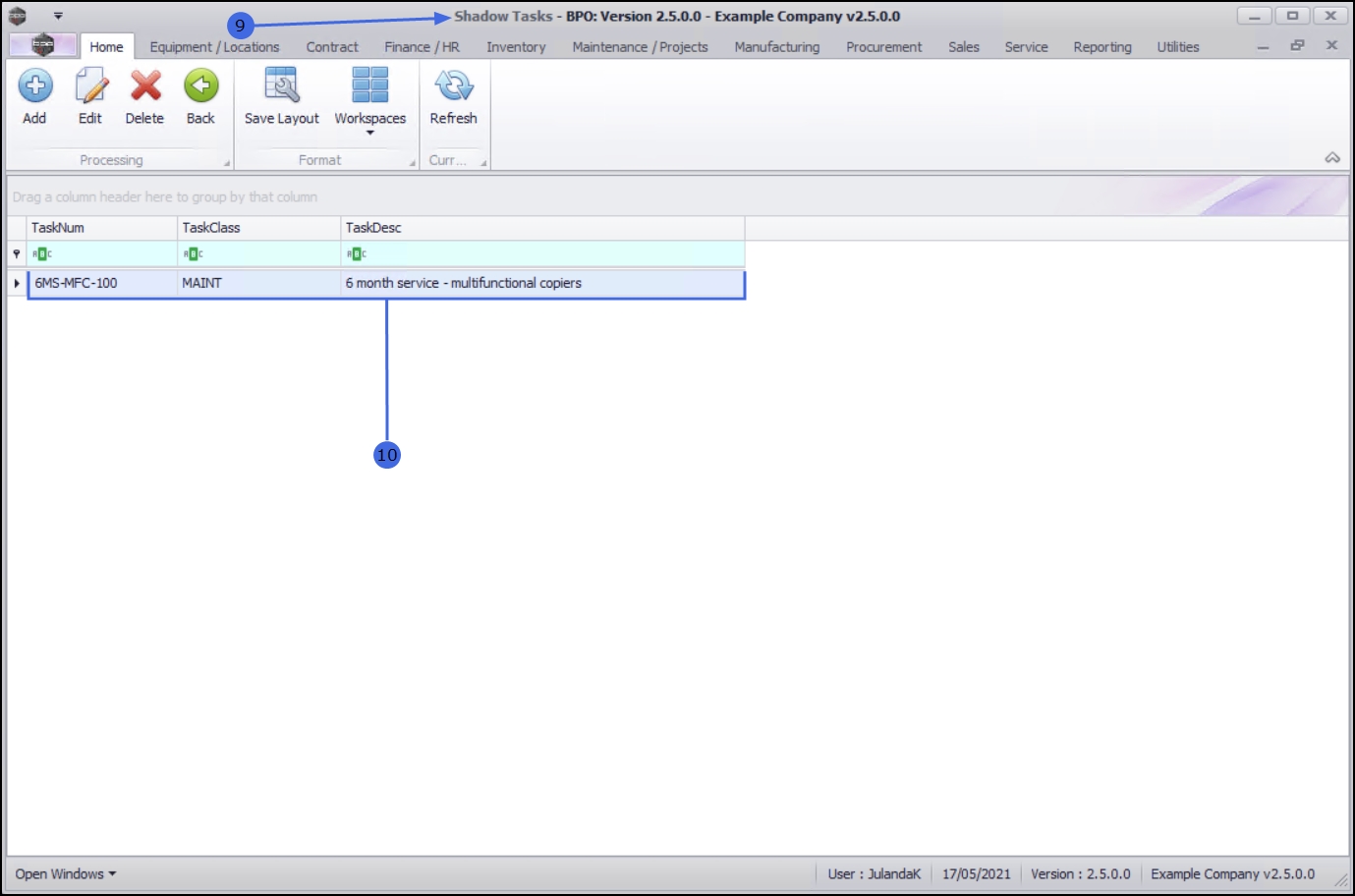Go to the Inventory tab

516,46
